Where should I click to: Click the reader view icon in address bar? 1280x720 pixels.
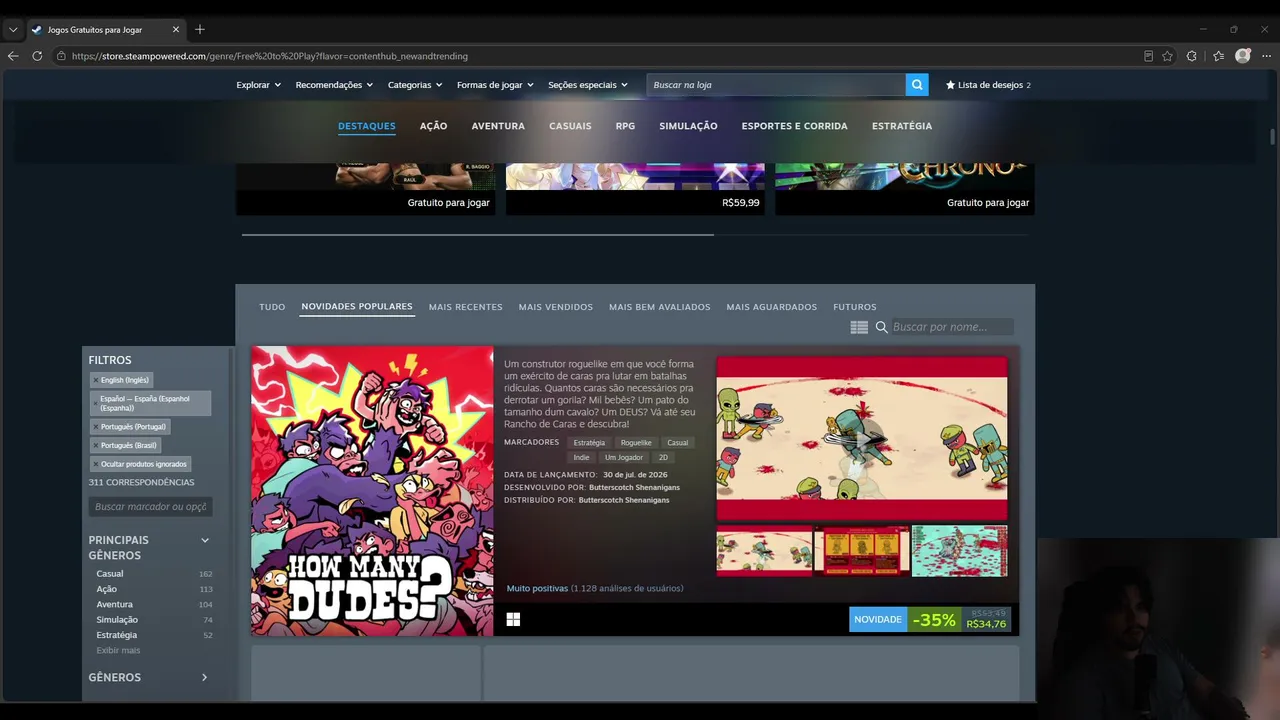tap(1148, 56)
